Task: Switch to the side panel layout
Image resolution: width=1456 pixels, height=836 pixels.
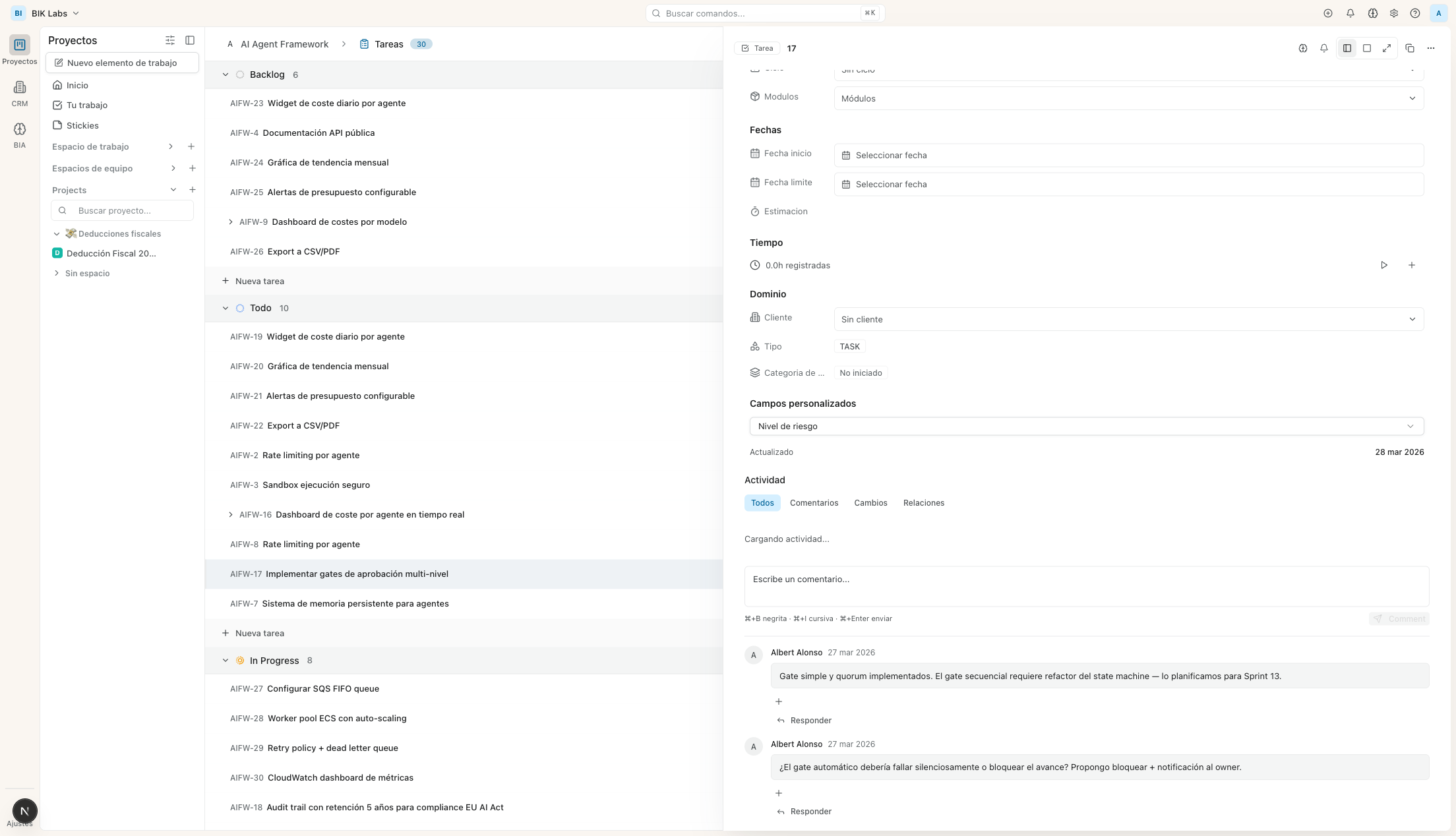Action: click(1347, 48)
